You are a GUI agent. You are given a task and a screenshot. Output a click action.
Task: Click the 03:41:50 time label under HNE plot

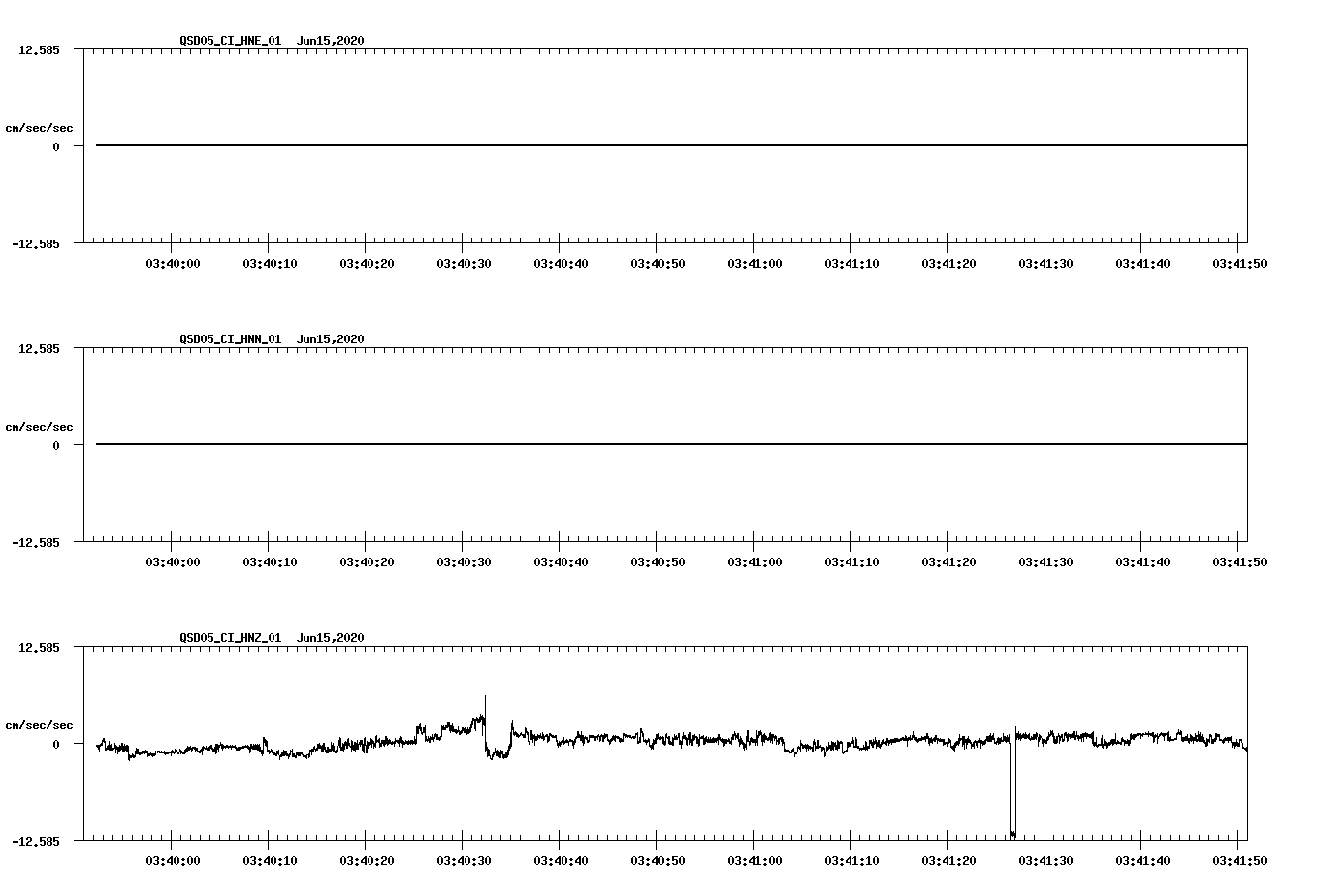pos(1239,263)
